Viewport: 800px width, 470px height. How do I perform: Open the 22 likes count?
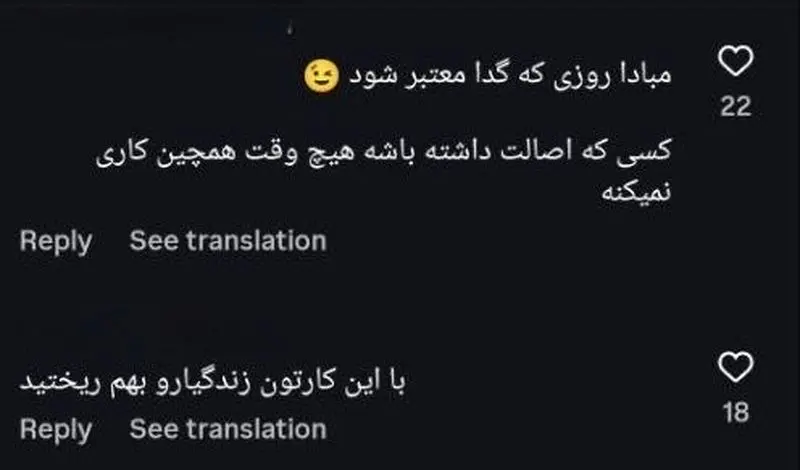click(736, 107)
